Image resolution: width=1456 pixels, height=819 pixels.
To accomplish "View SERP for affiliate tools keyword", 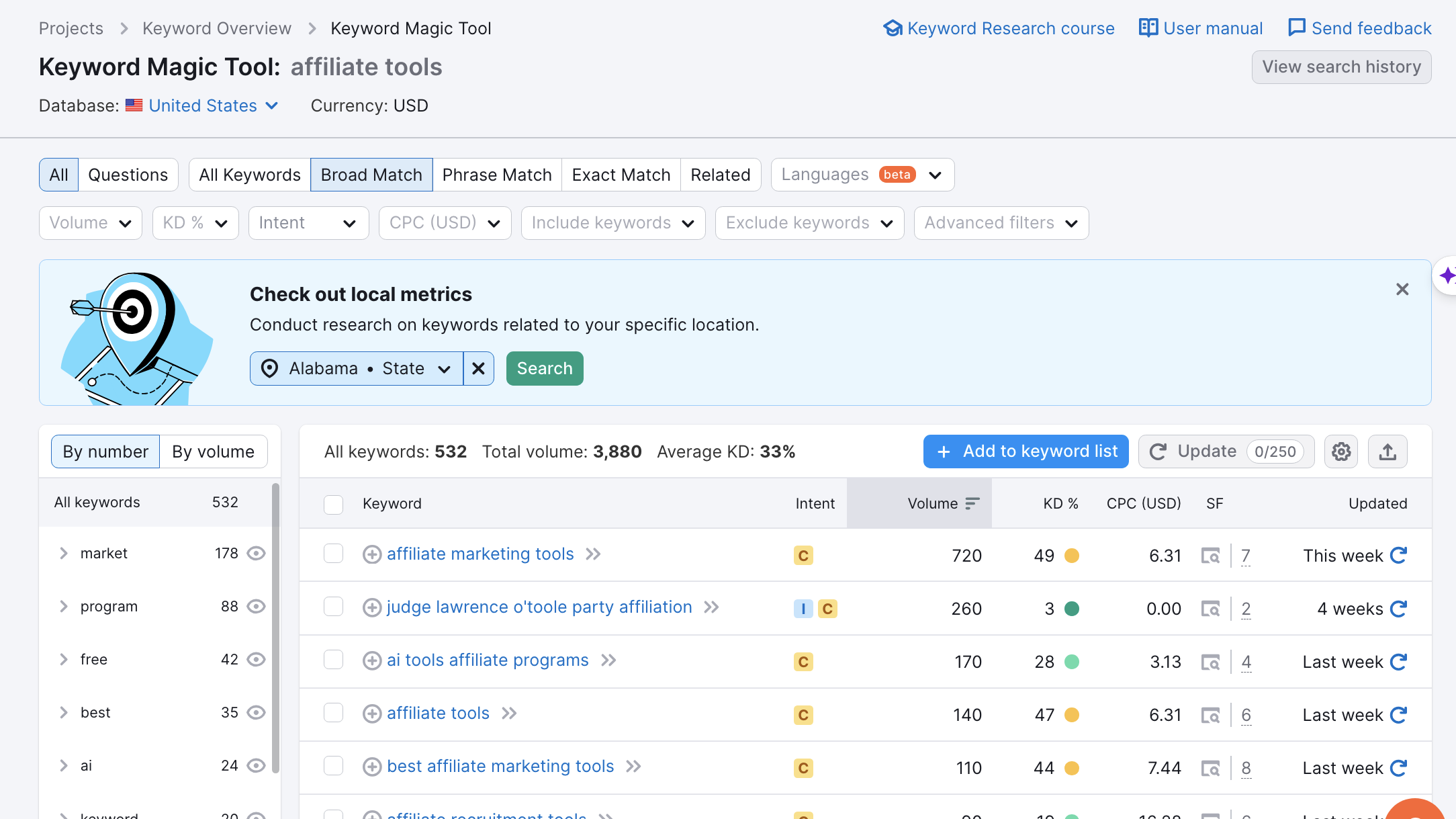I will point(1211,716).
